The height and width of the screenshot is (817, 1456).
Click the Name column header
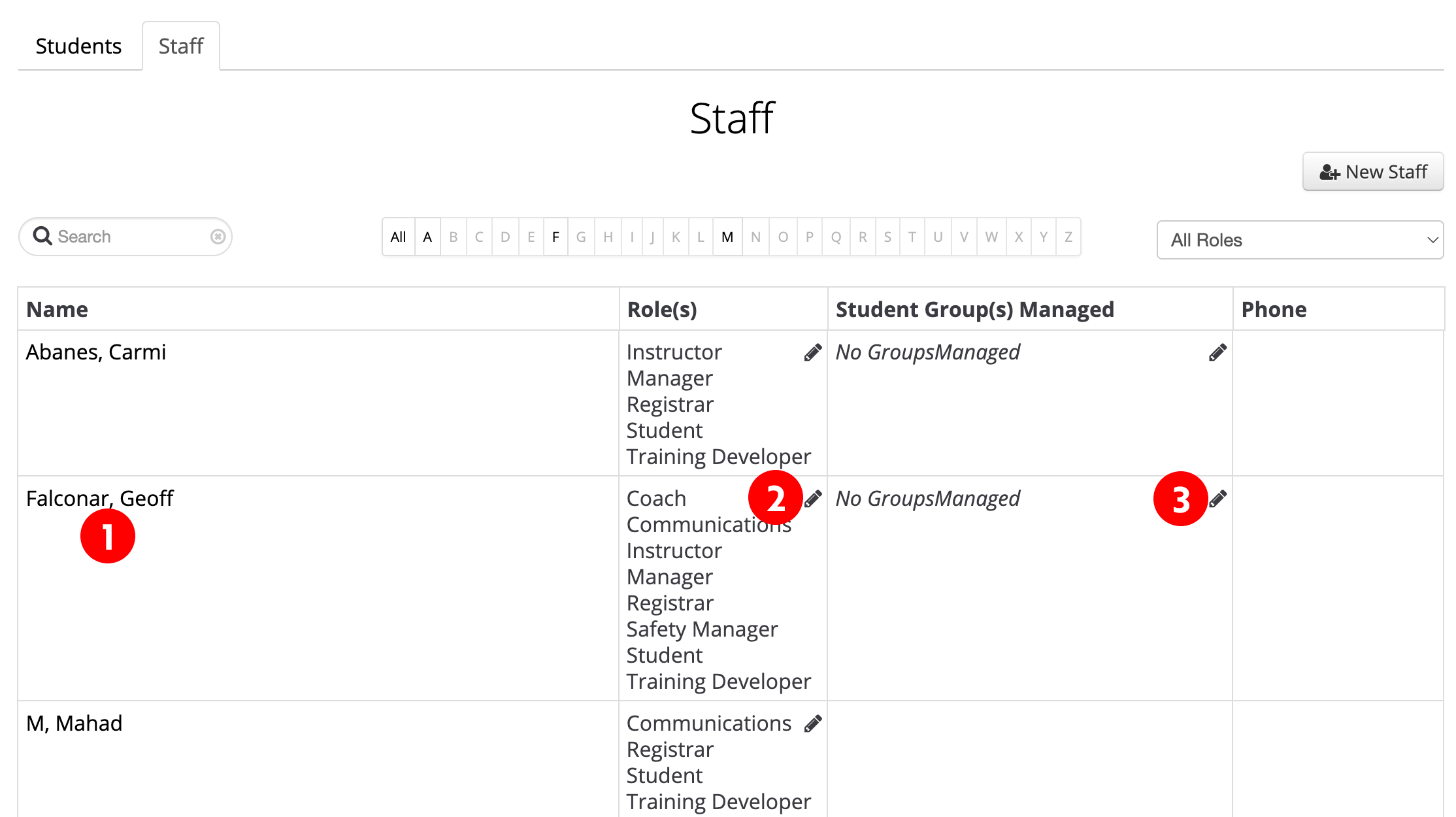pyautogui.click(x=57, y=309)
